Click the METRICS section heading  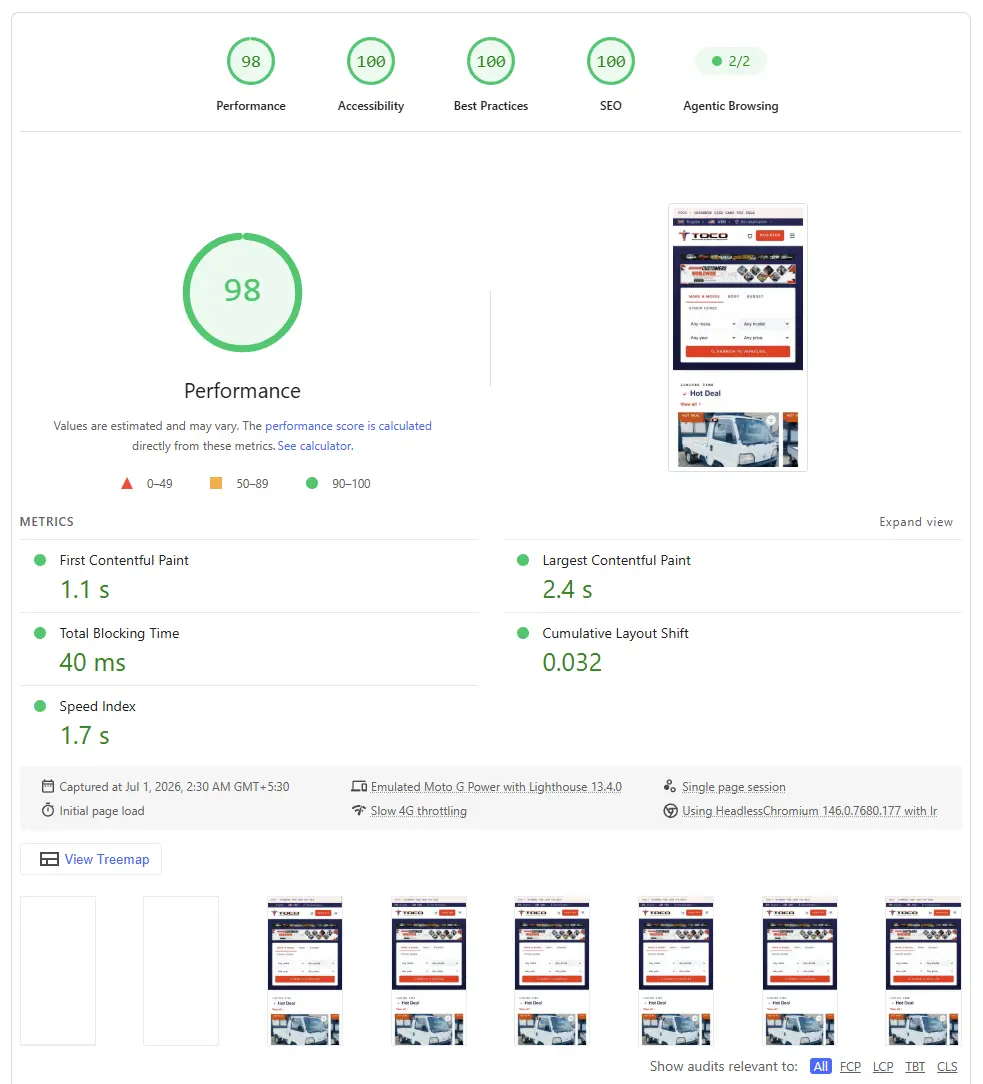pyautogui.click(x=46, y=522)
